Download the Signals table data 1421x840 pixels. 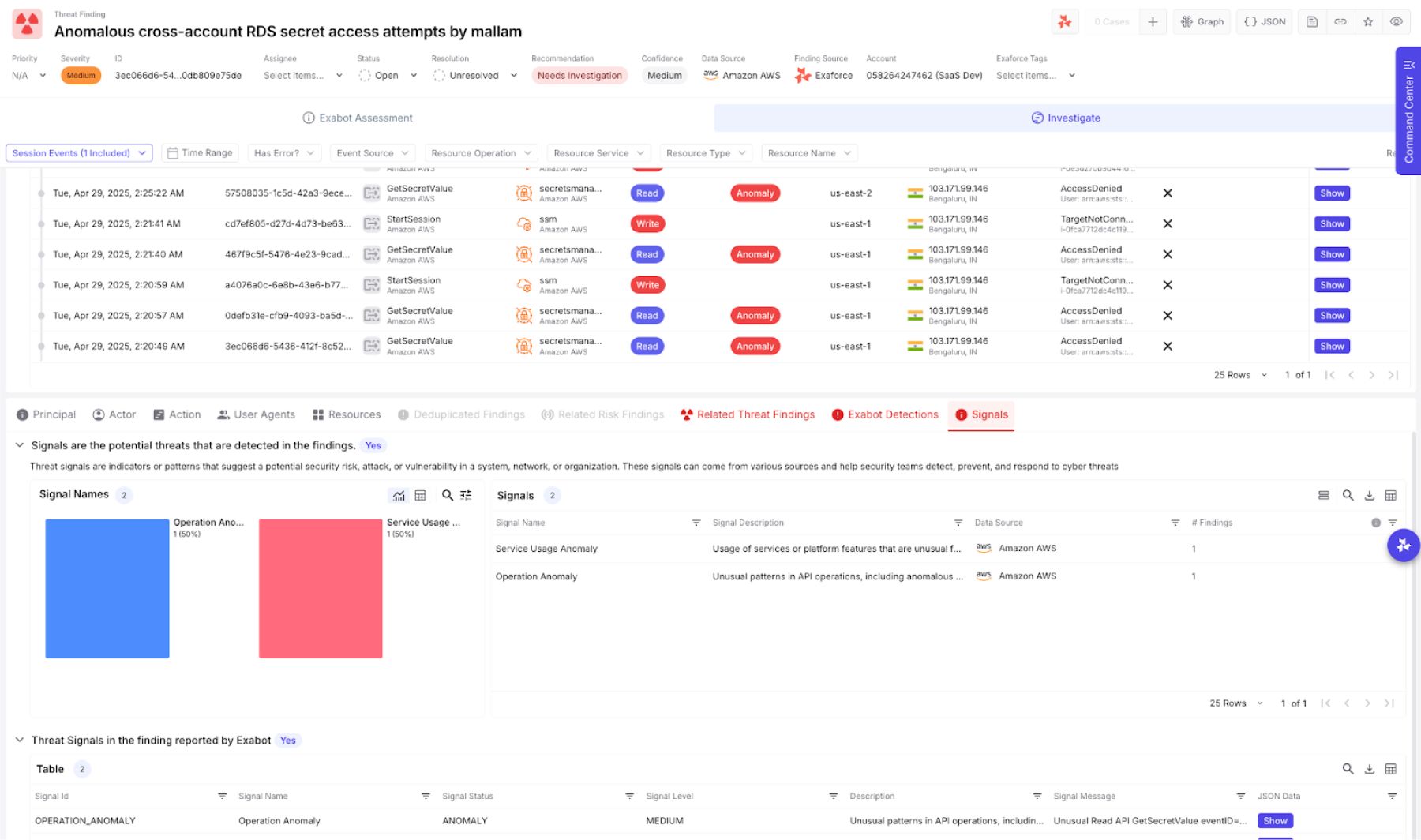[x=1370, y=495]
